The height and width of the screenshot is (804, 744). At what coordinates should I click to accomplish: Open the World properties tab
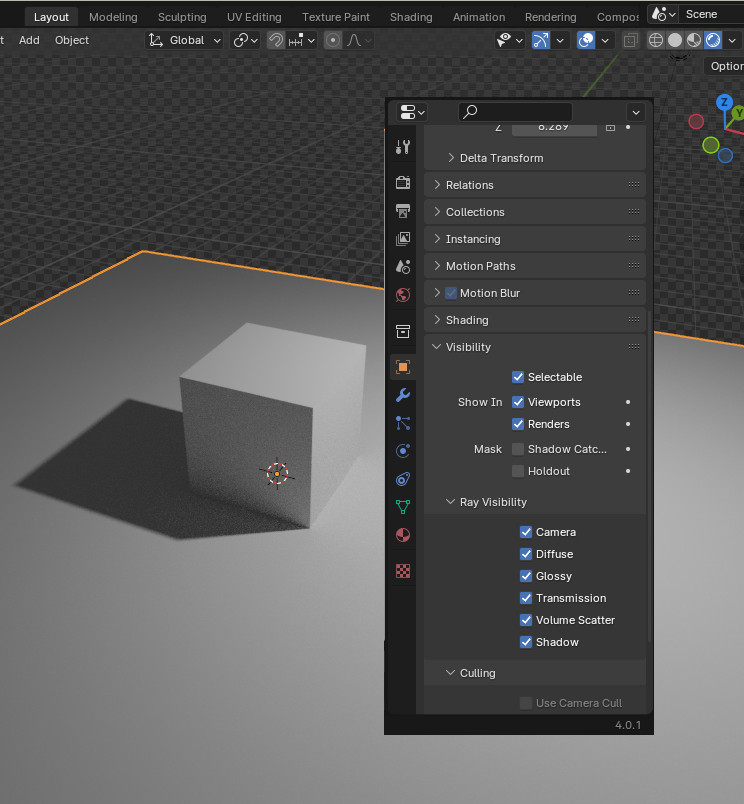click(403, 295)
